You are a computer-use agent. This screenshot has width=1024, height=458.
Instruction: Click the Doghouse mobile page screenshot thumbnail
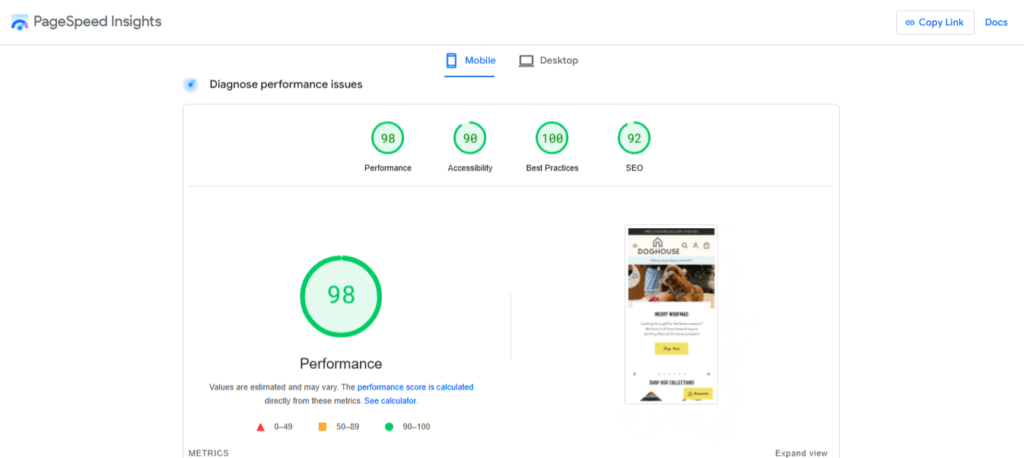click(670, 314)
